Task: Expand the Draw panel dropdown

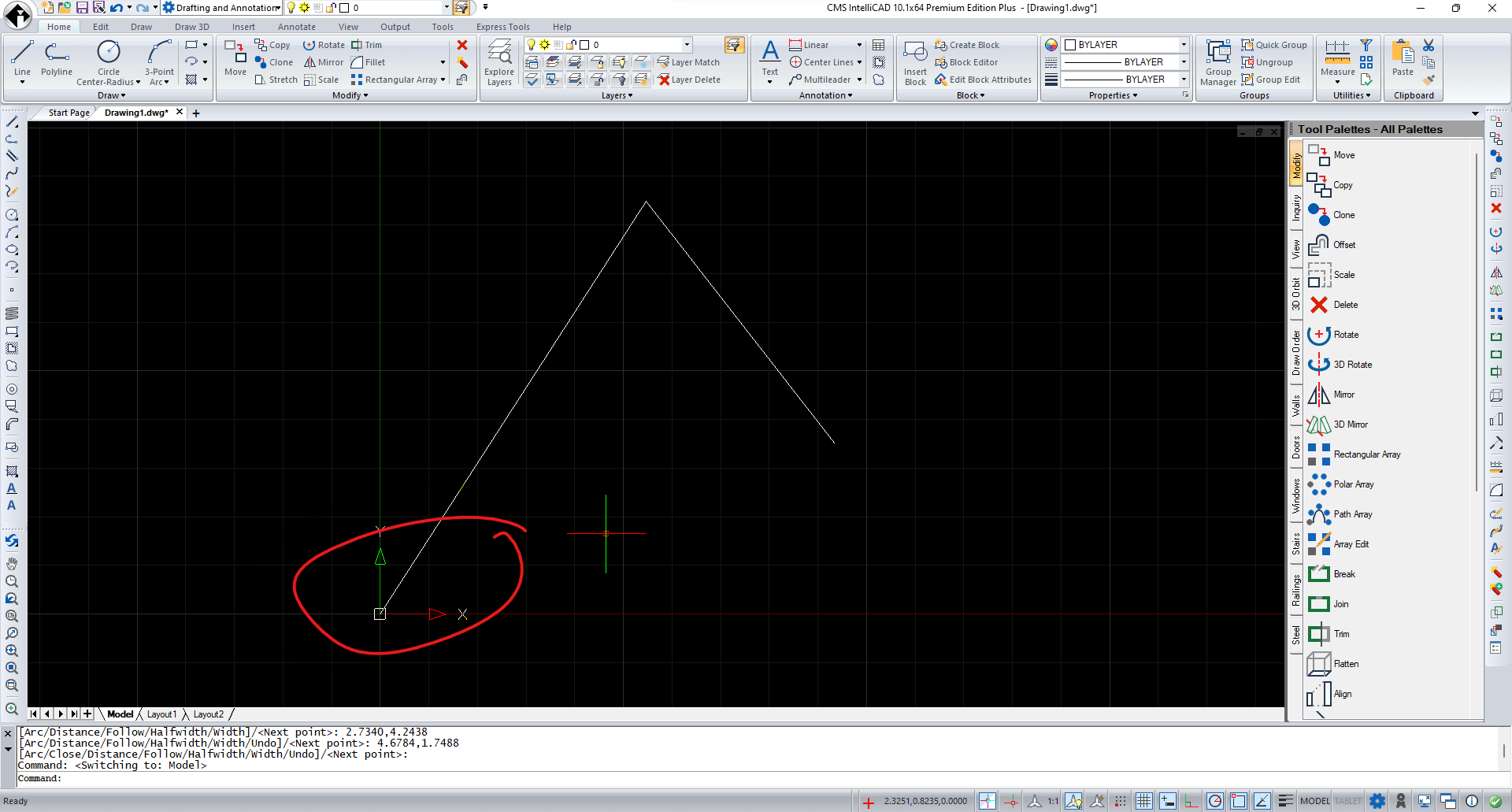Action: click(112, 95)
